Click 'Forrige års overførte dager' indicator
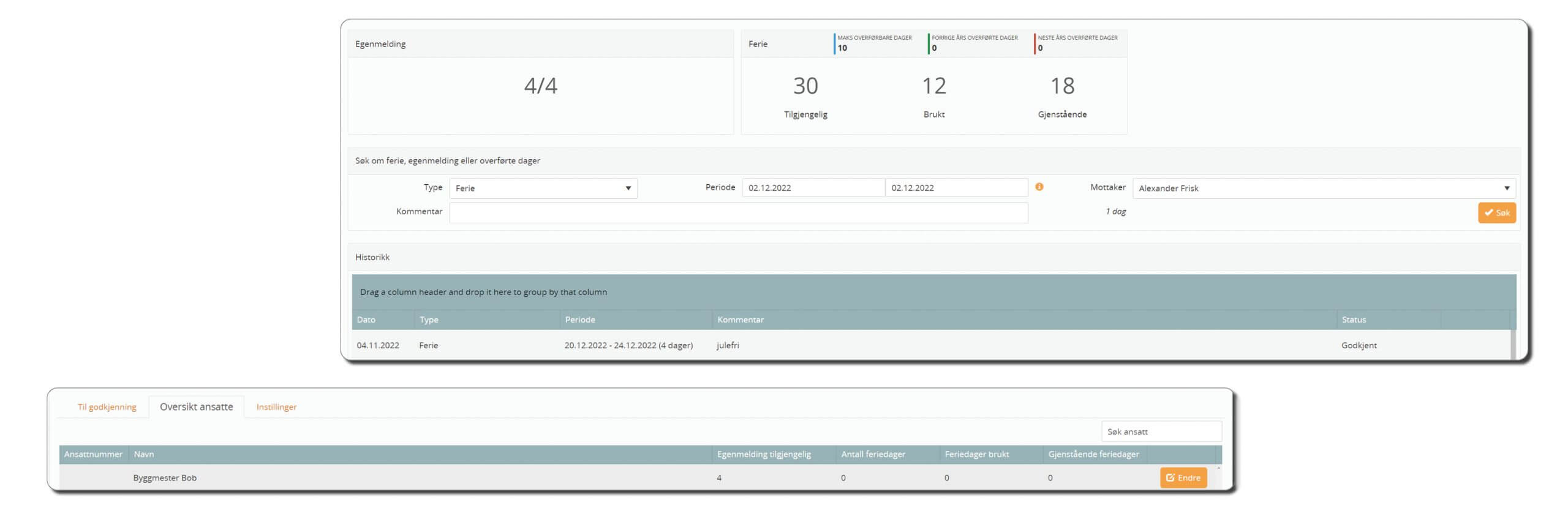This screenshot has height=522, width=1568. tap(973, 43)
